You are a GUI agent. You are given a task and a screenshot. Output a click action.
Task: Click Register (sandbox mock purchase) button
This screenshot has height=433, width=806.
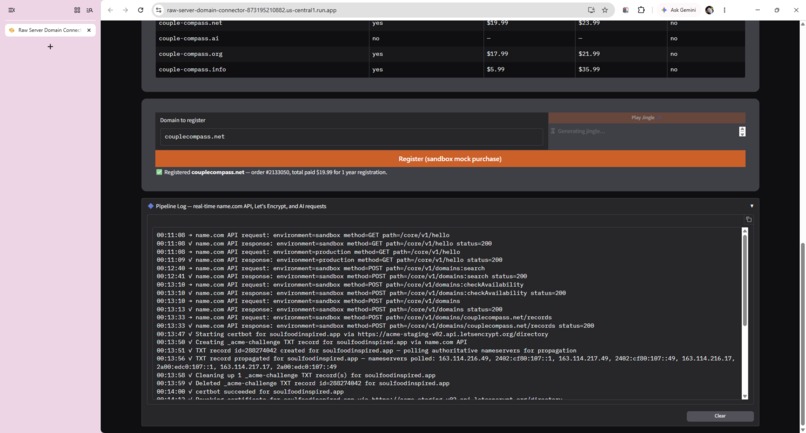point(450,159)
